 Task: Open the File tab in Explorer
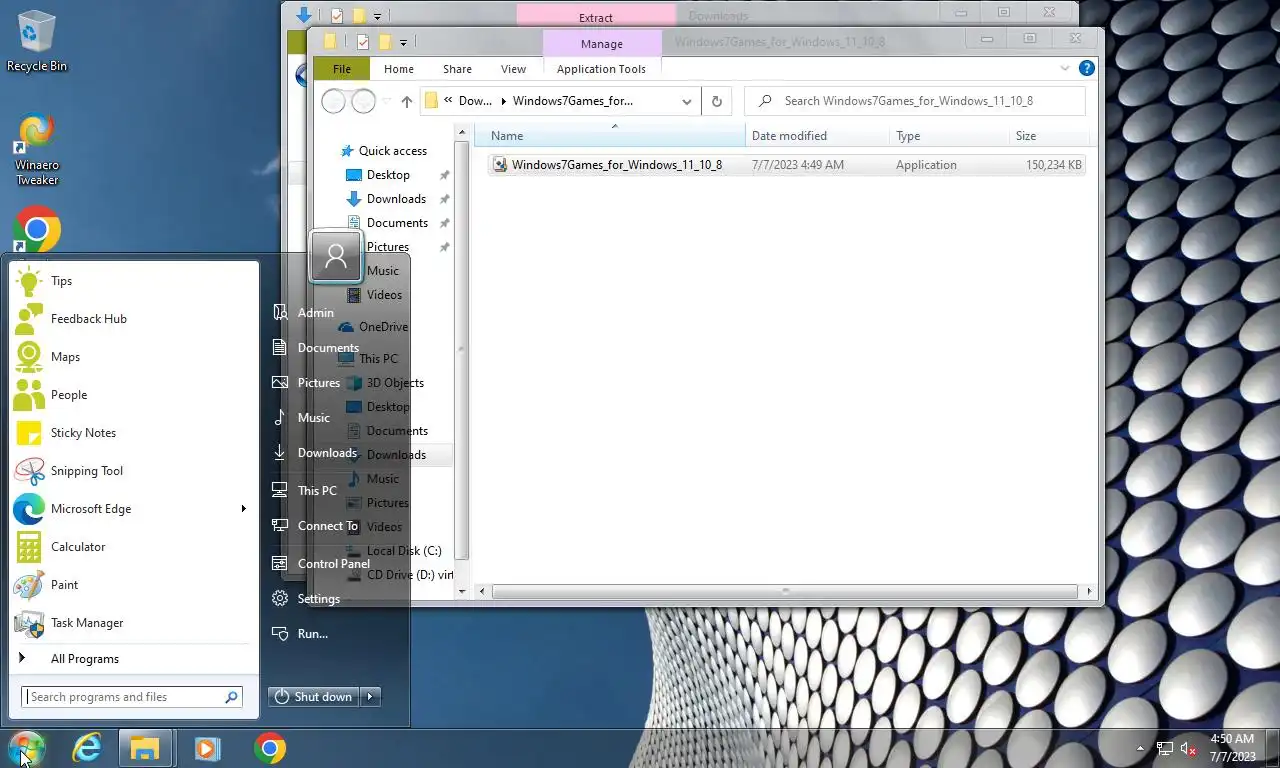pyautogui.click(x=342, y=69)
